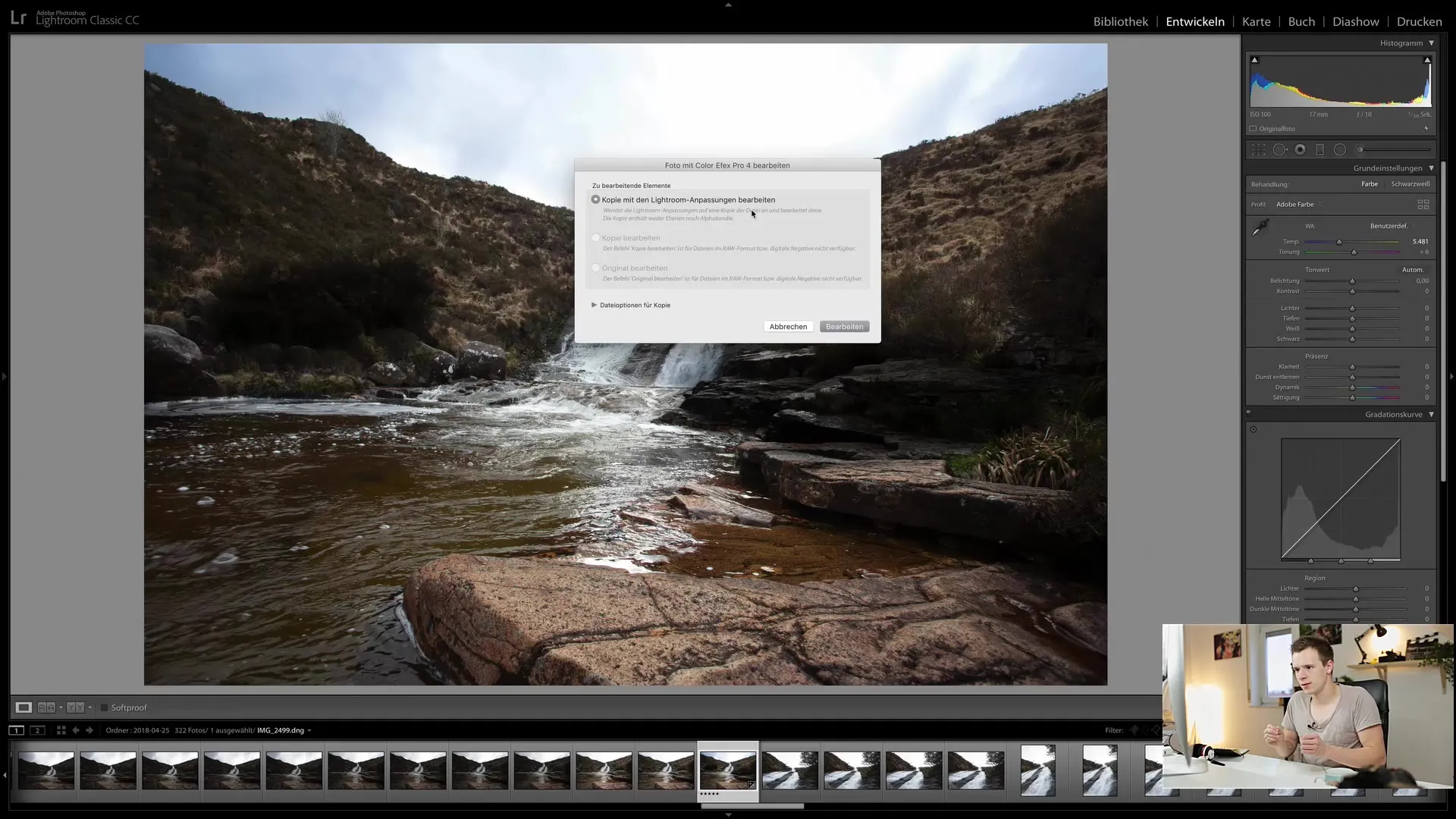The image size is (1456, 819).
Task: Select the currently highlighted filmstrip thumbnail
Action: (728, 770)
